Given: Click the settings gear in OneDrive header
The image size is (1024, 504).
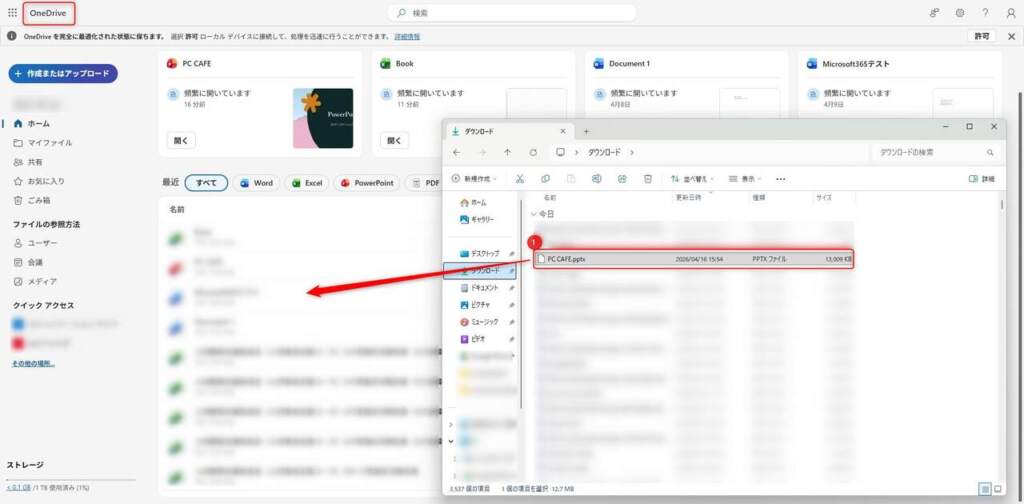Looking at the screenshot, I should [x=960, y=13].
